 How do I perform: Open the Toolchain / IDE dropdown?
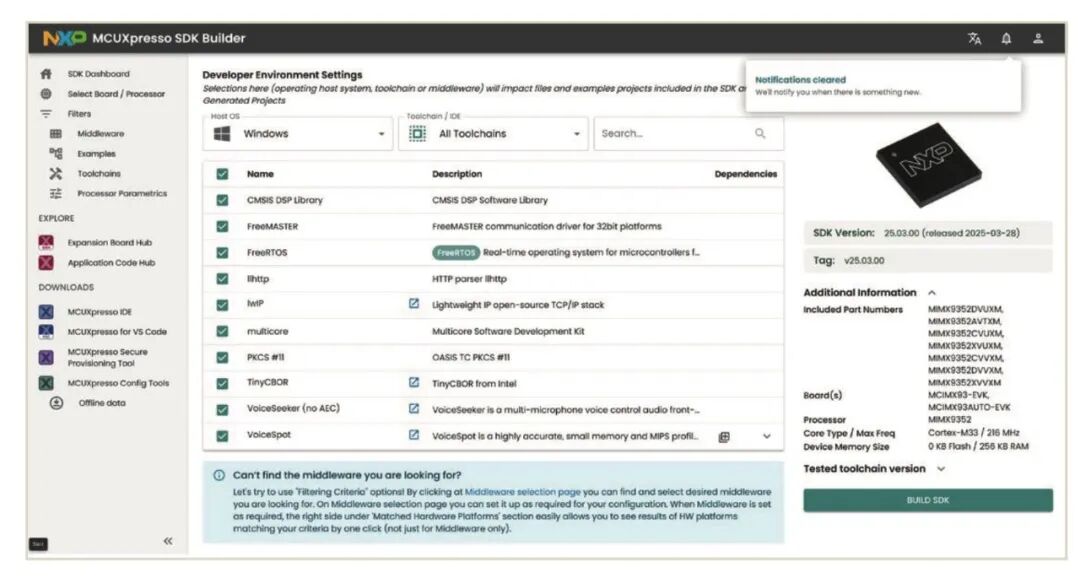[493, 134]
